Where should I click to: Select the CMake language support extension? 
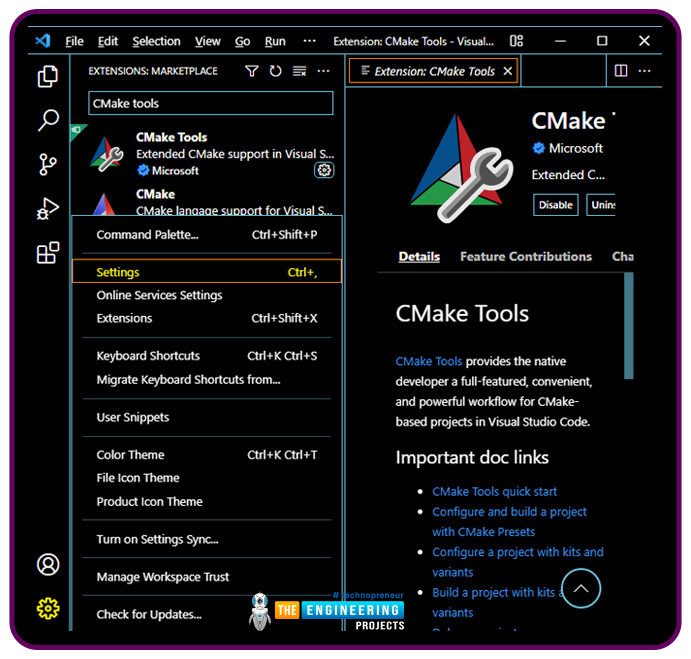point(207,201)
